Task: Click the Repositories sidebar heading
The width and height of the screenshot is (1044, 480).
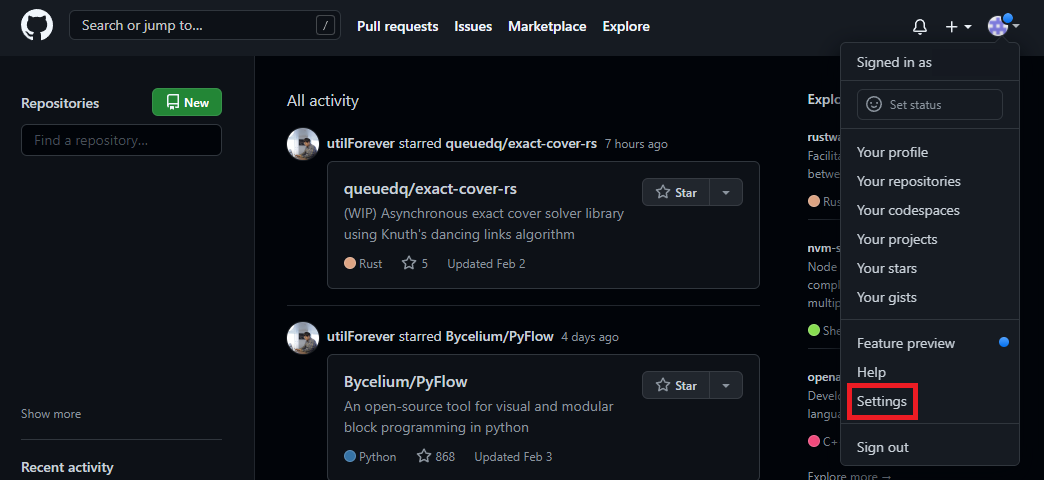Action: tap(60, 103)
